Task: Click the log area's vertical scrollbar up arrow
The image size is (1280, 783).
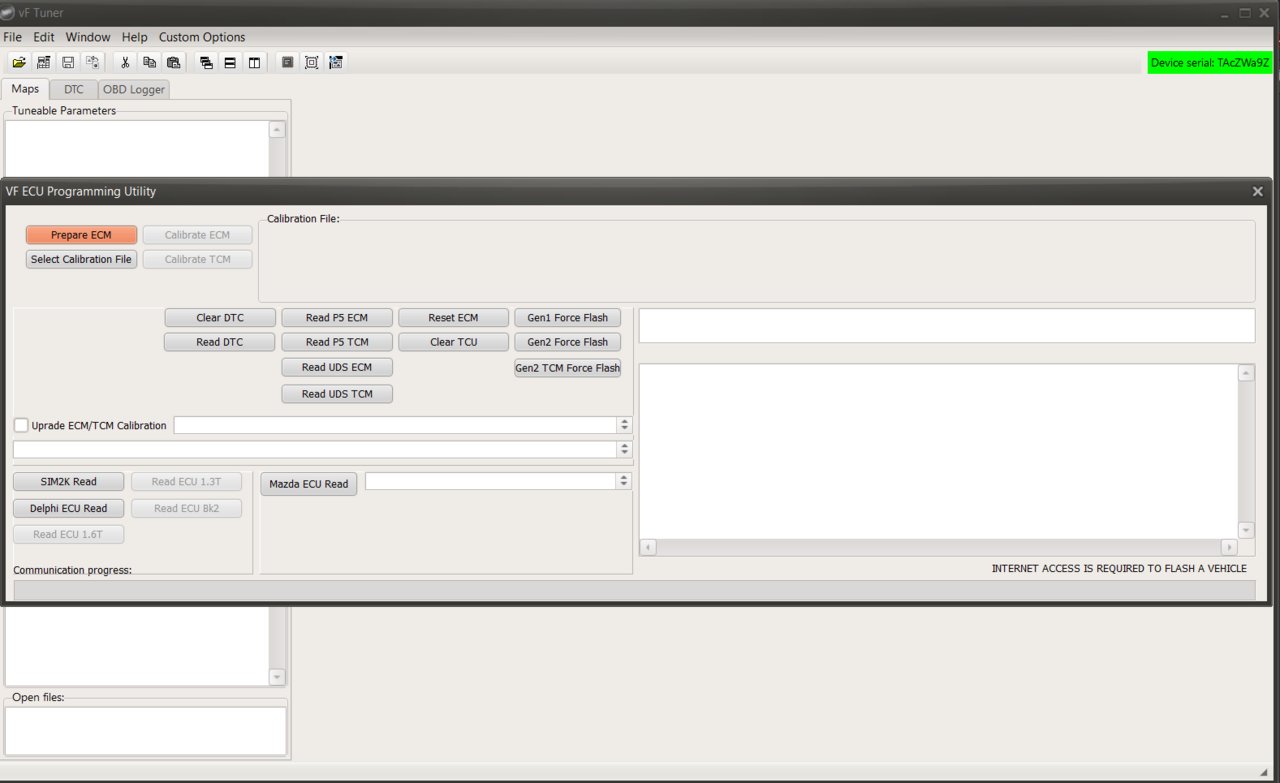Action: pos(1246,373)
